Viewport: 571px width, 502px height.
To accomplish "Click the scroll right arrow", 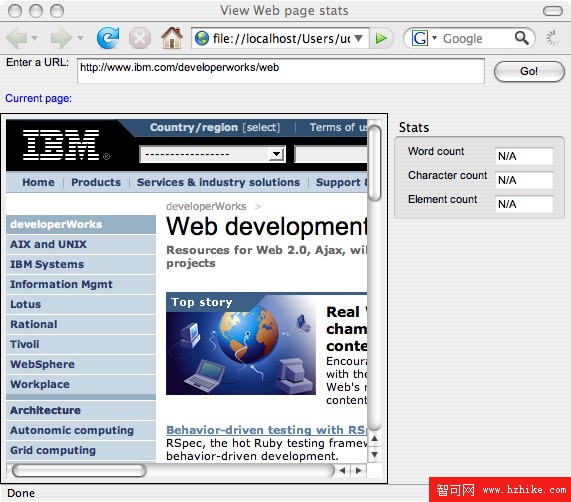I will 359,470.
